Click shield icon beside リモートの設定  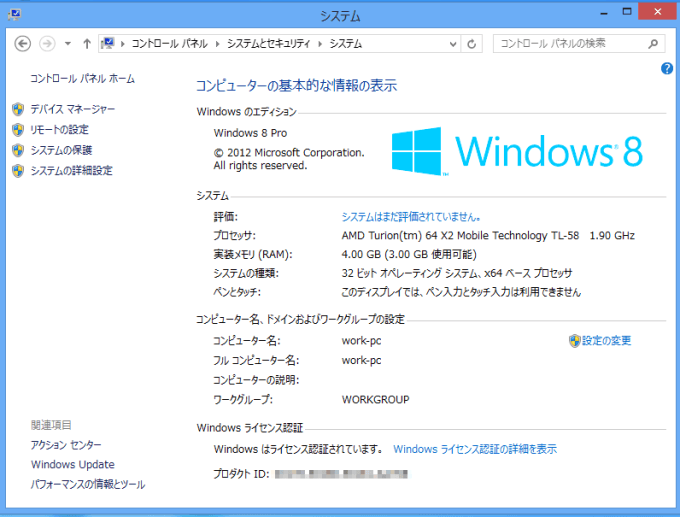[x=18, y=130]
